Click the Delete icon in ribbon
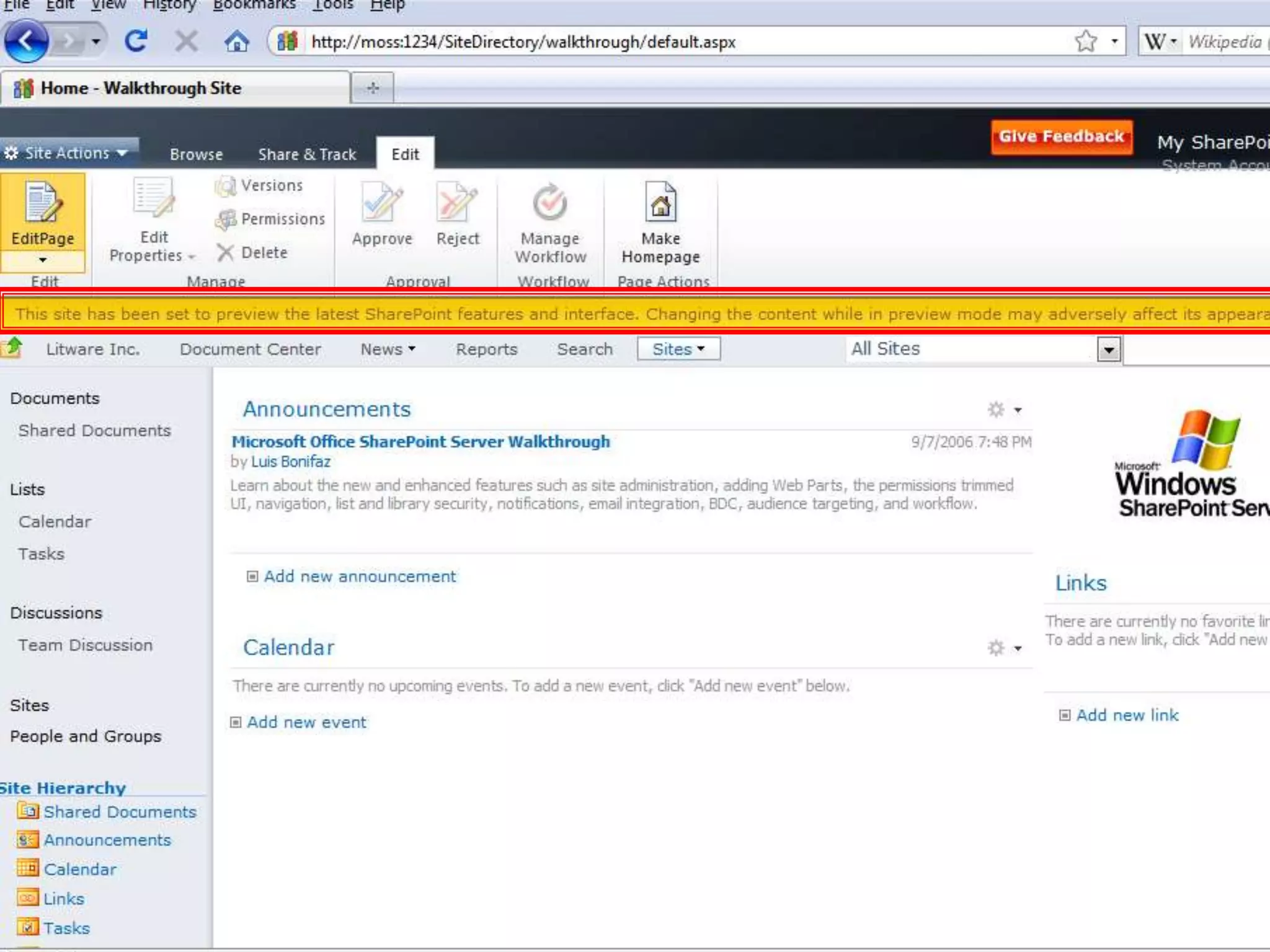 pos(225,253)
